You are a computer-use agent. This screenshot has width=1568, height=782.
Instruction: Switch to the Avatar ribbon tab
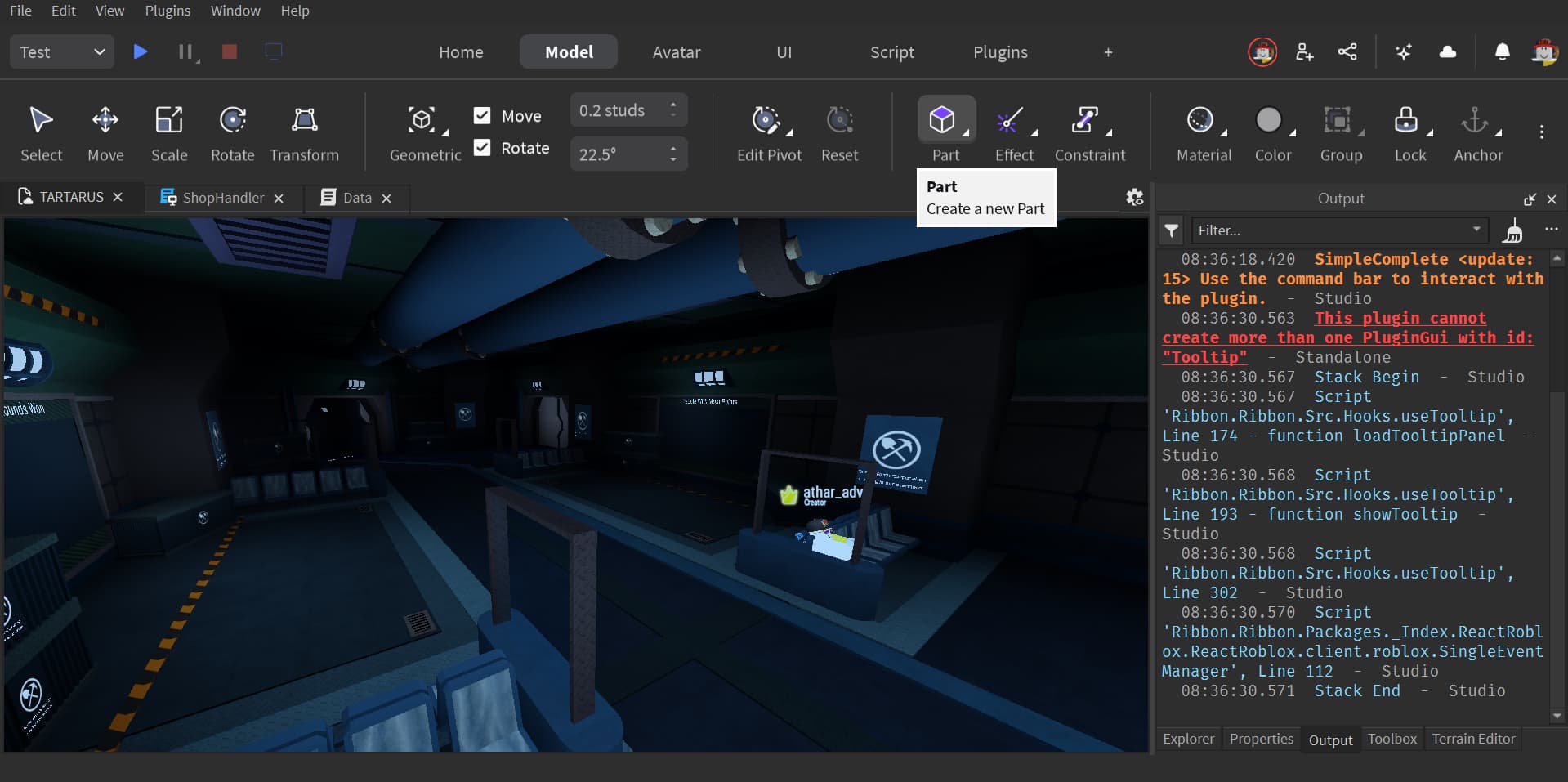click(677, 52)
